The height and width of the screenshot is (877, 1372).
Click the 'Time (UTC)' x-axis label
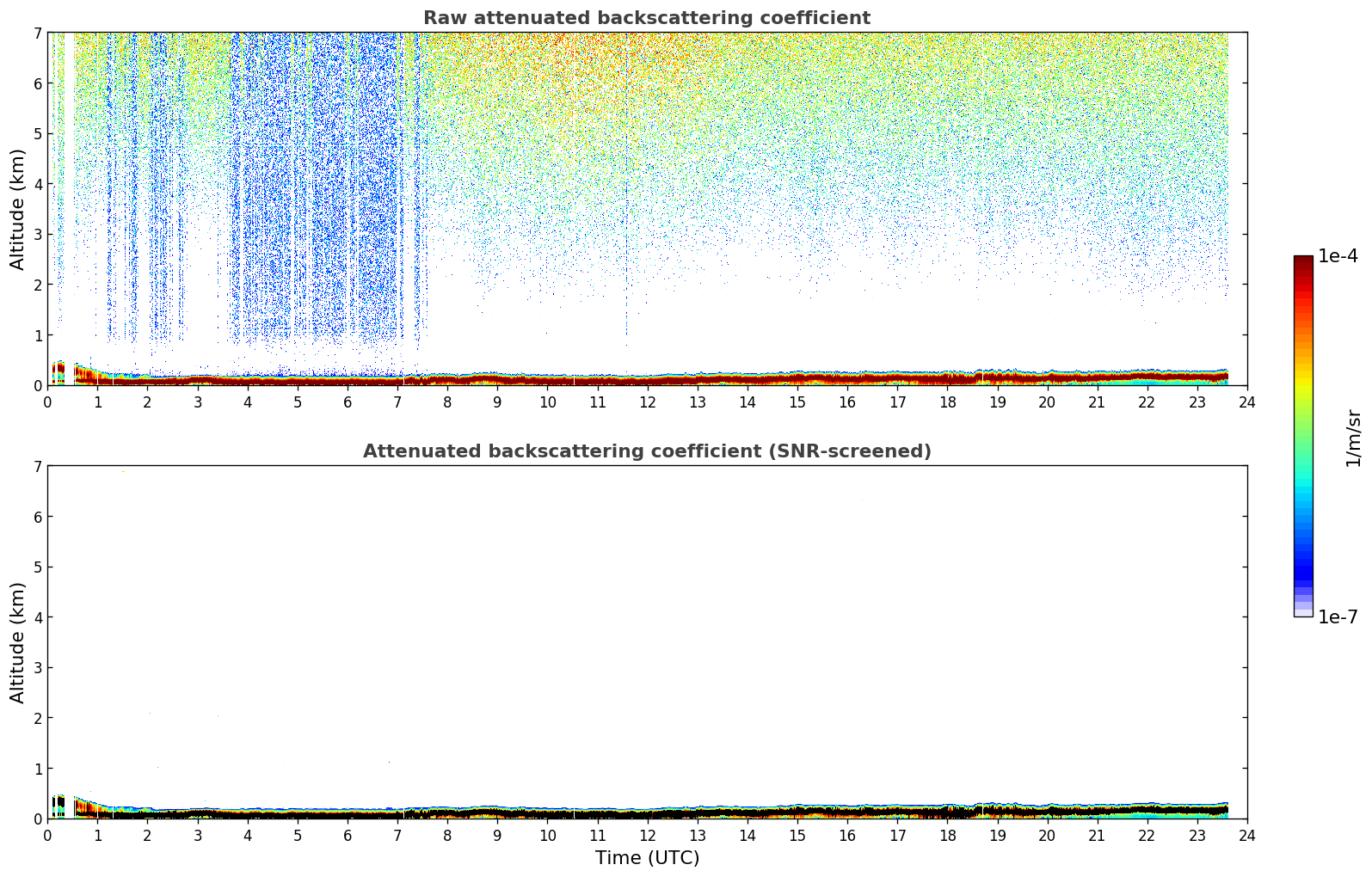647,857
